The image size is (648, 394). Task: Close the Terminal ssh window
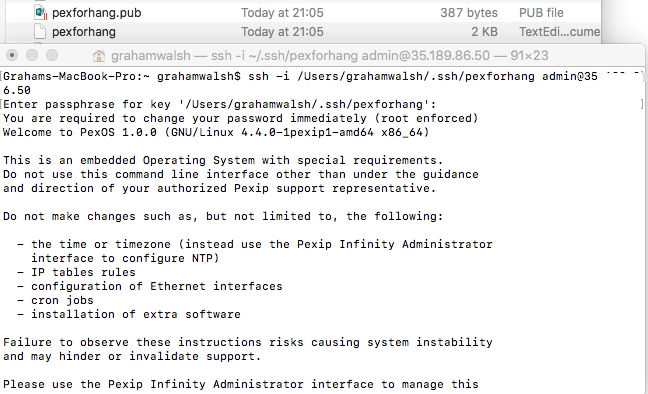12,55
